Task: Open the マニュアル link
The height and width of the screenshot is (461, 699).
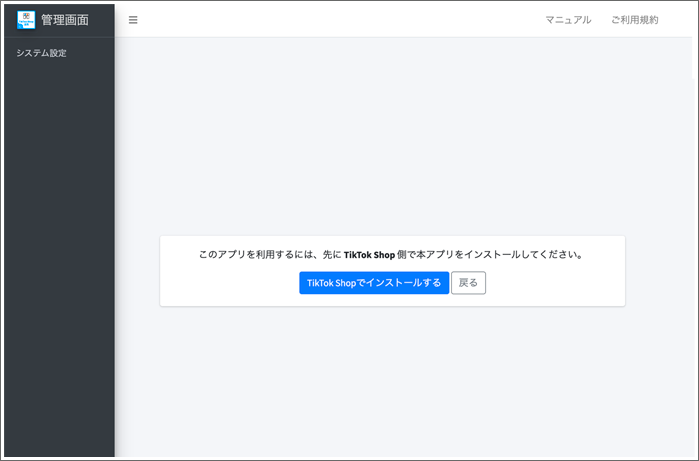Action: tap(568, 20)
